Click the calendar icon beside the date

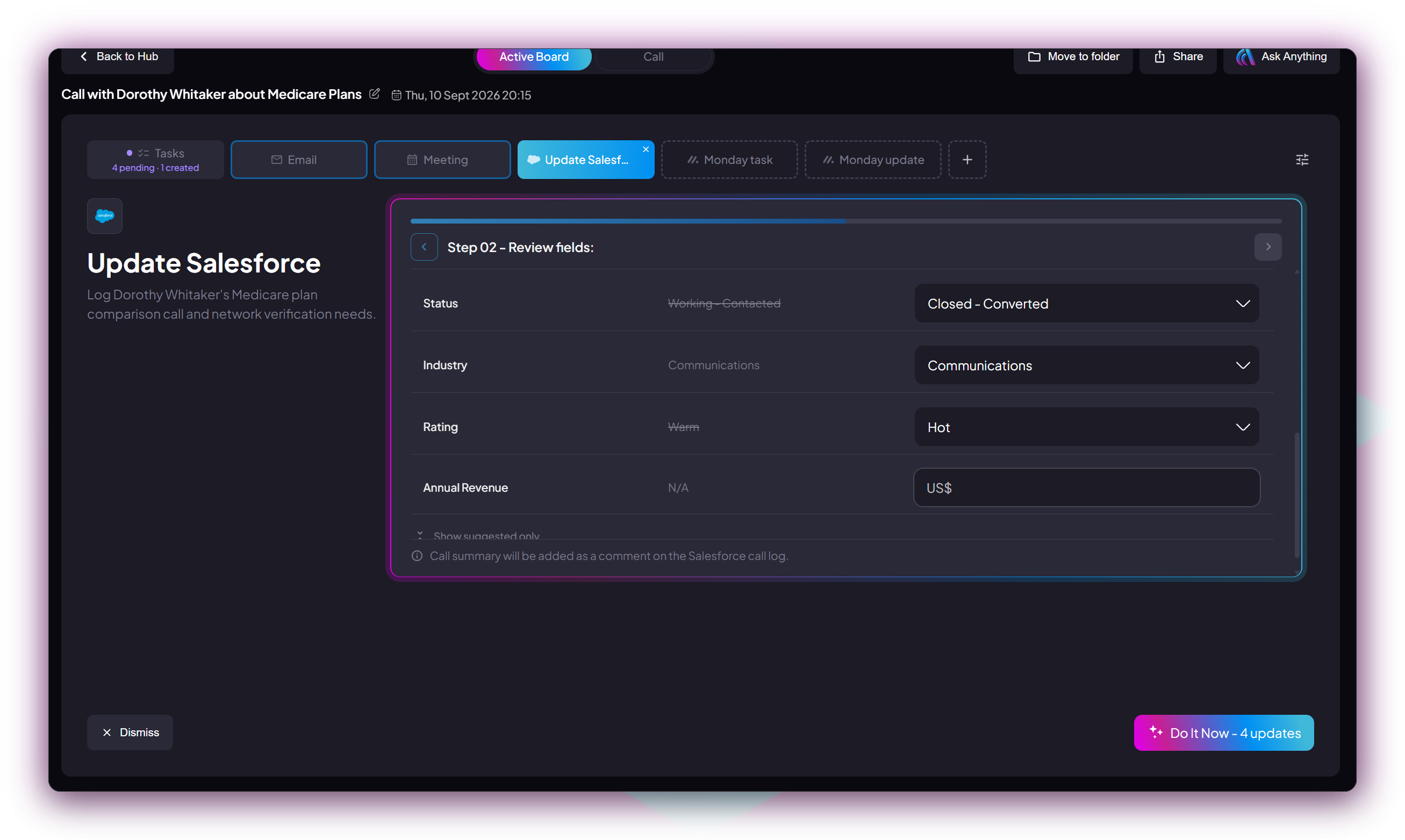point(396,95)
